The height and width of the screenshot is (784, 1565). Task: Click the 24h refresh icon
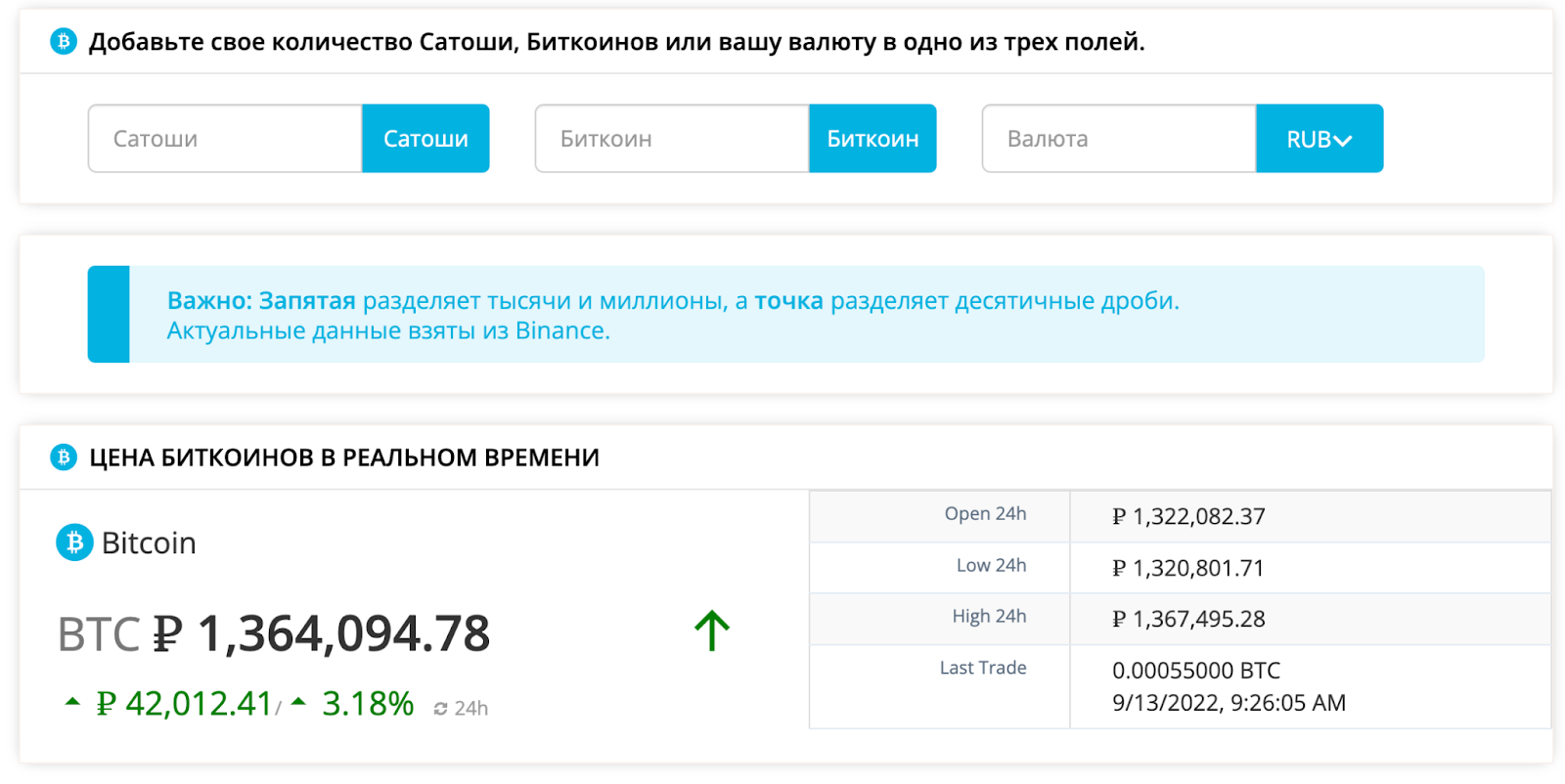[x=440, y=709]
